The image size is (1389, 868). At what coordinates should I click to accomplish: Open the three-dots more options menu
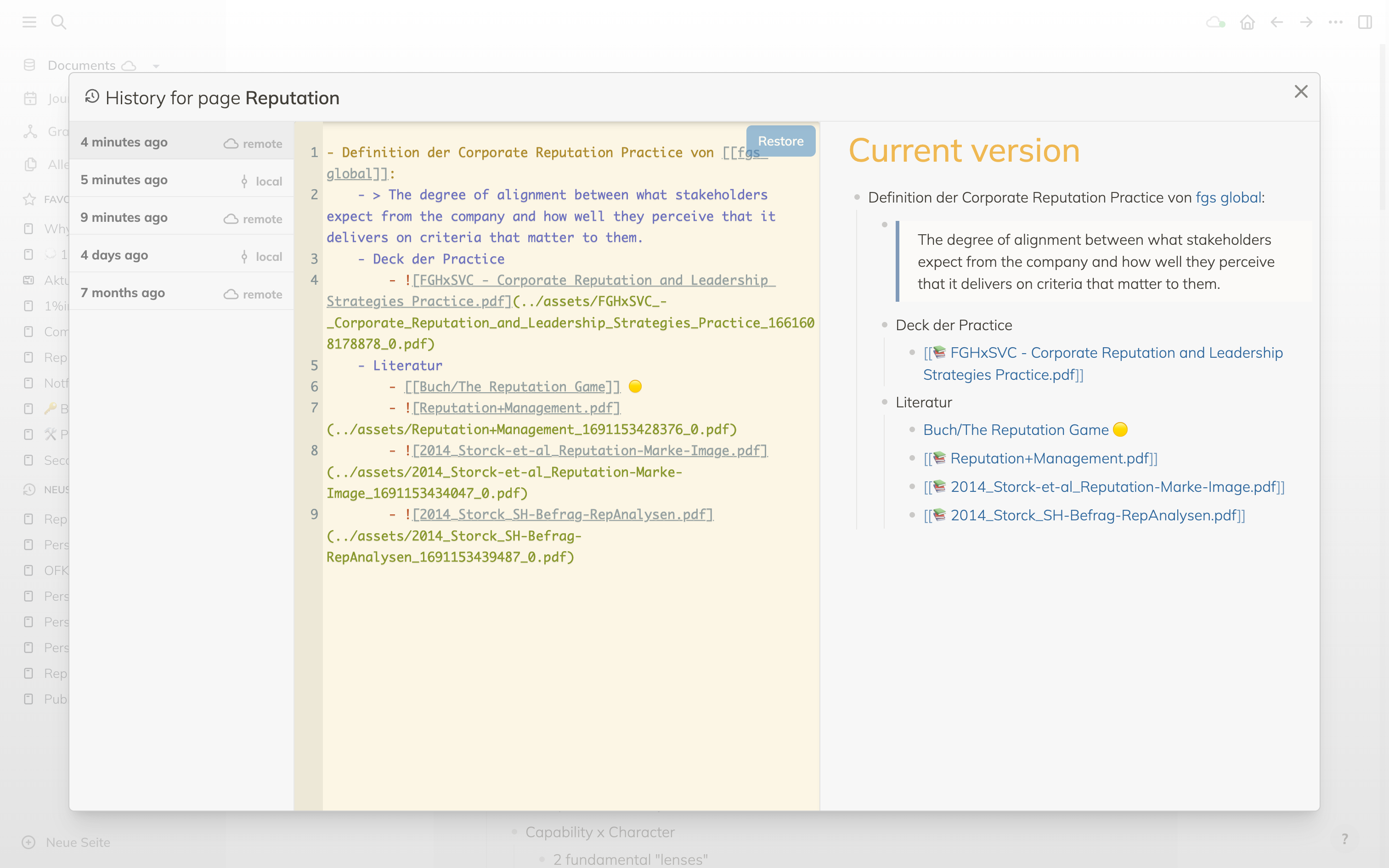point(1336,23)
